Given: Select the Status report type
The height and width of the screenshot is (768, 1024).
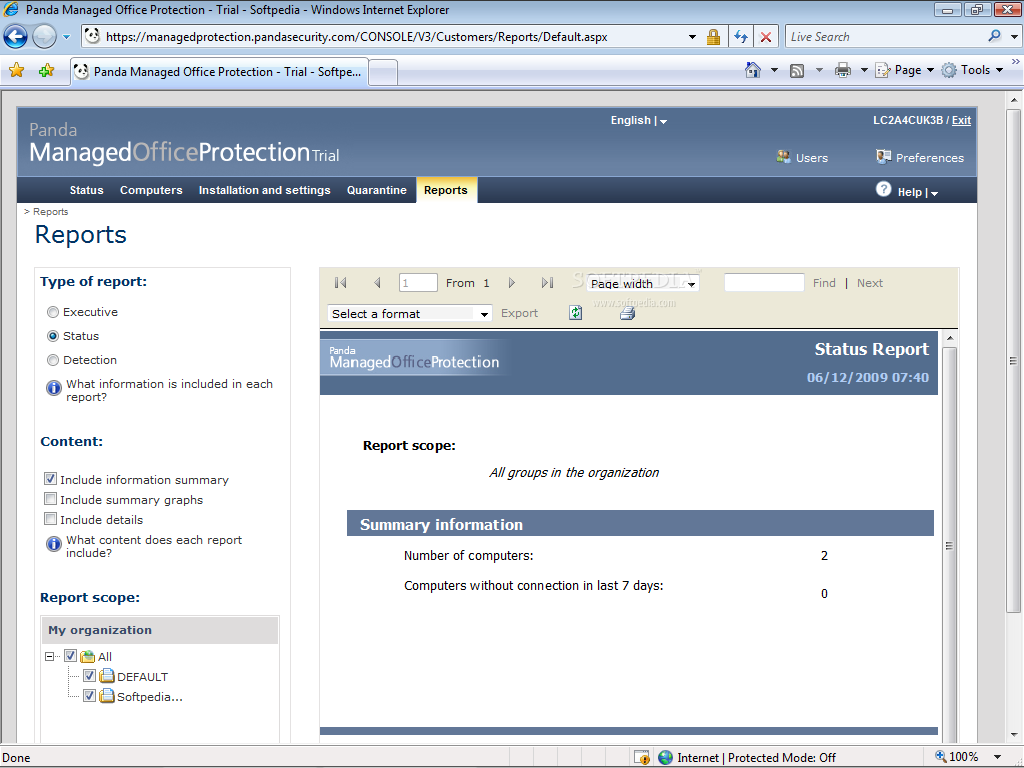Looking at the screenshot, I should coord(53,336).
